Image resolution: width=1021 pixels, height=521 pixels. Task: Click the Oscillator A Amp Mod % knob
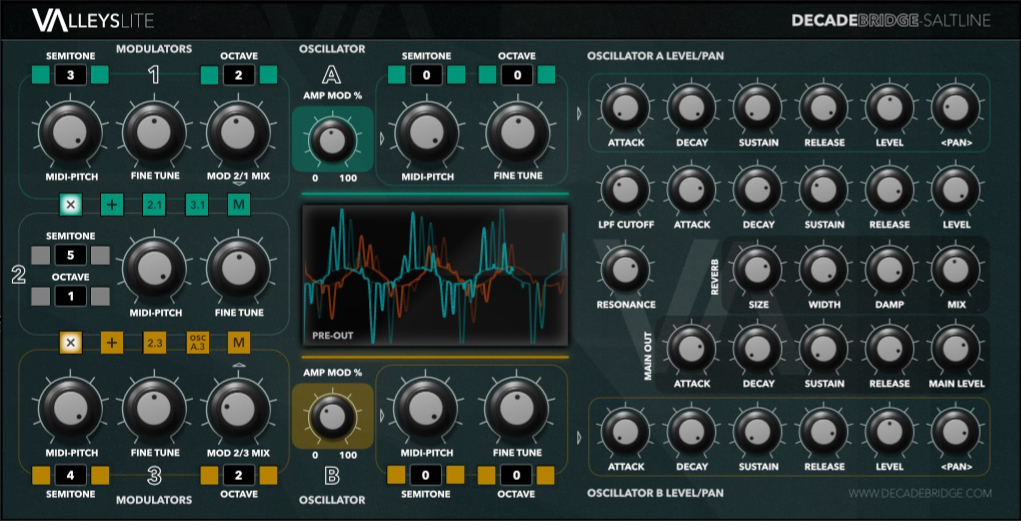pos(332,139)
